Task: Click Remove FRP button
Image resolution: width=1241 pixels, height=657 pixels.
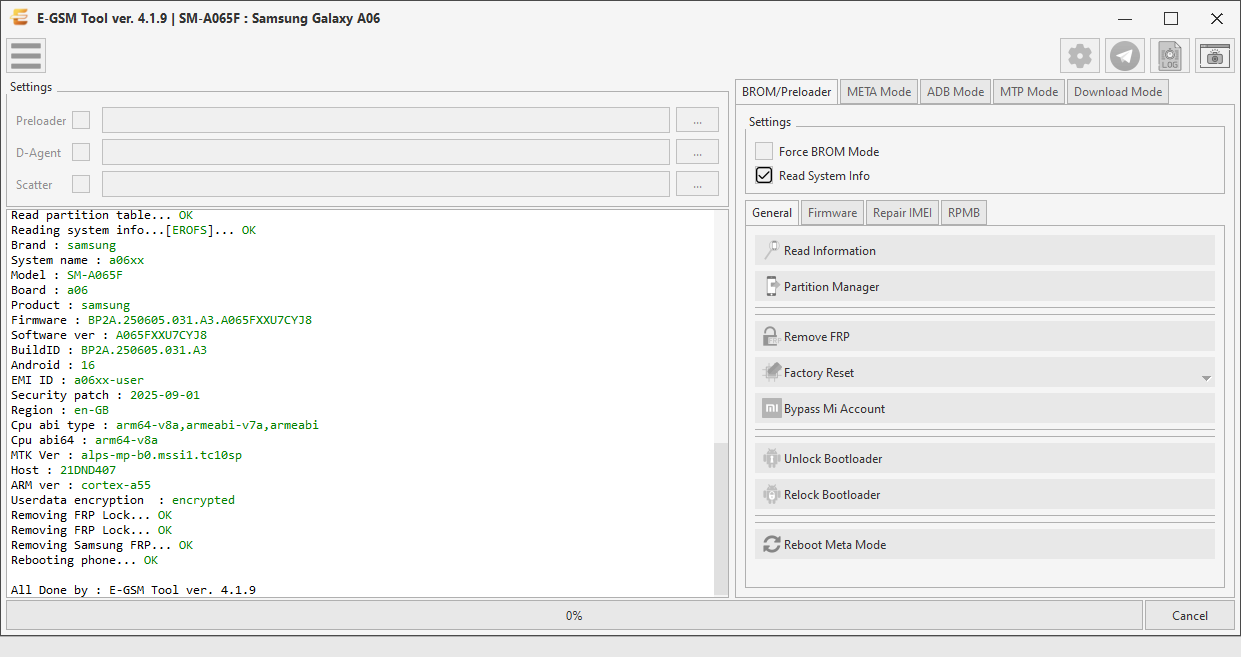Action: (985, 336)
